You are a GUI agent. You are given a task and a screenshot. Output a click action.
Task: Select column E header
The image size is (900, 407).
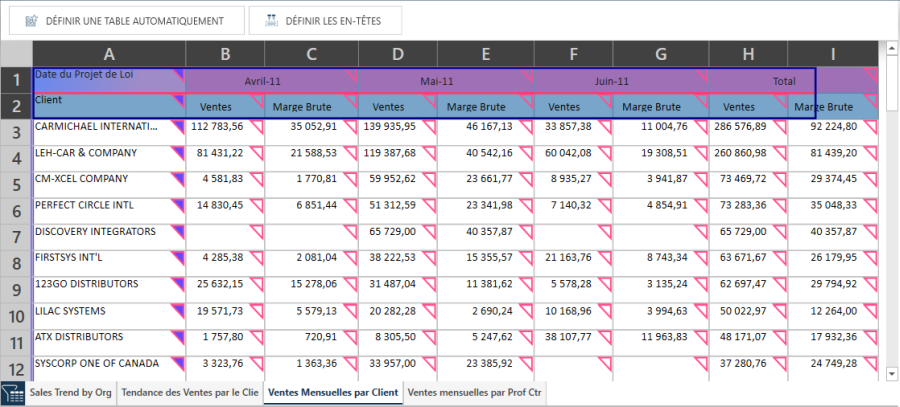tap(484, 54)
